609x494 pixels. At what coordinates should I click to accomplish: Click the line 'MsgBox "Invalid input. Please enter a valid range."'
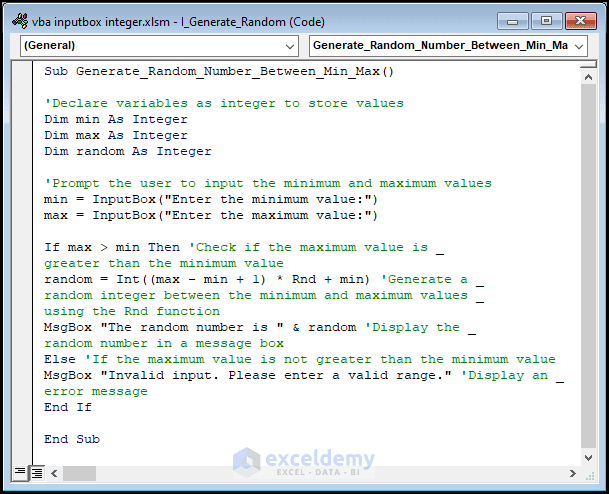pos(248,375)
